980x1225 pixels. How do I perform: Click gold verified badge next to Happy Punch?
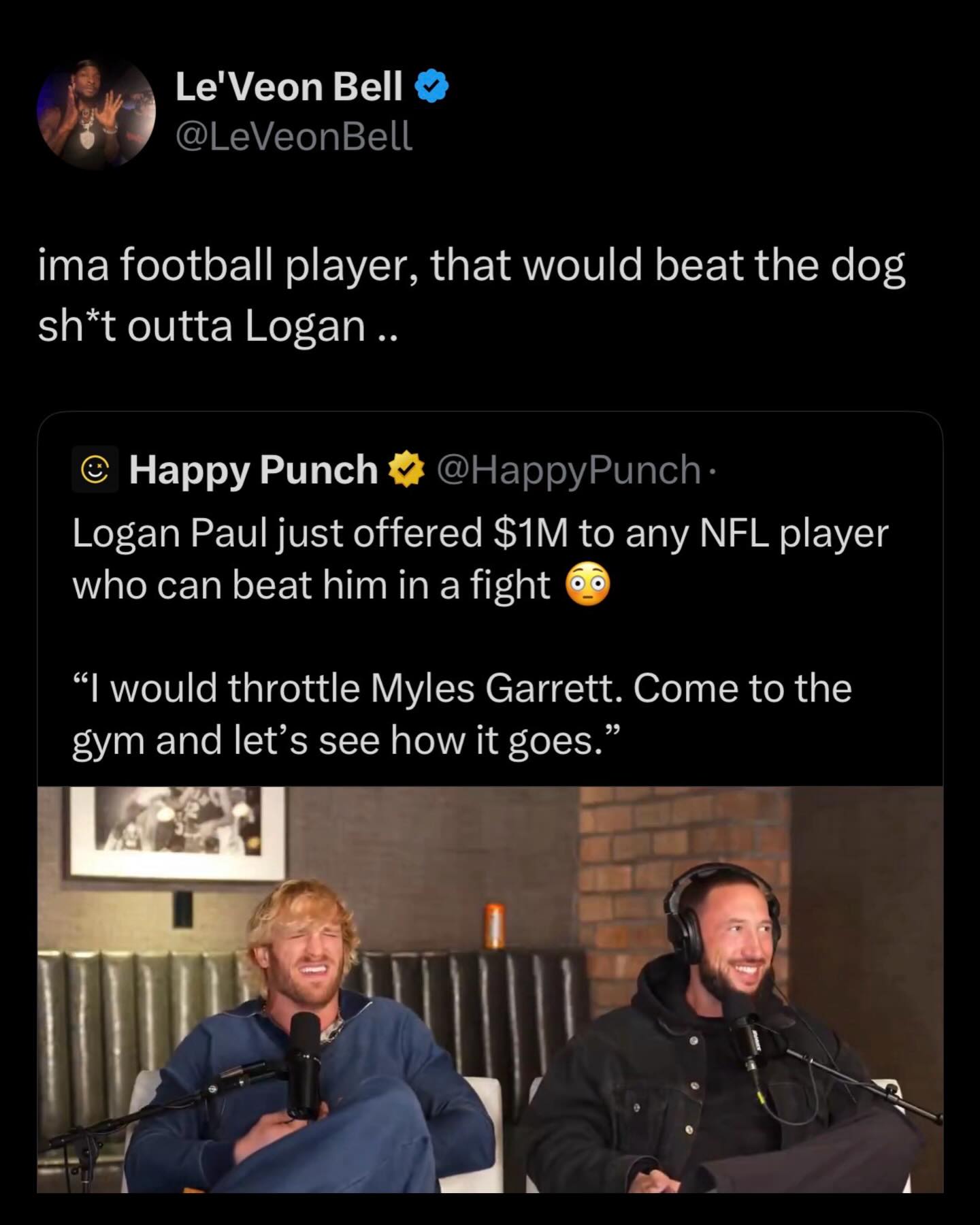pos(406,470)
